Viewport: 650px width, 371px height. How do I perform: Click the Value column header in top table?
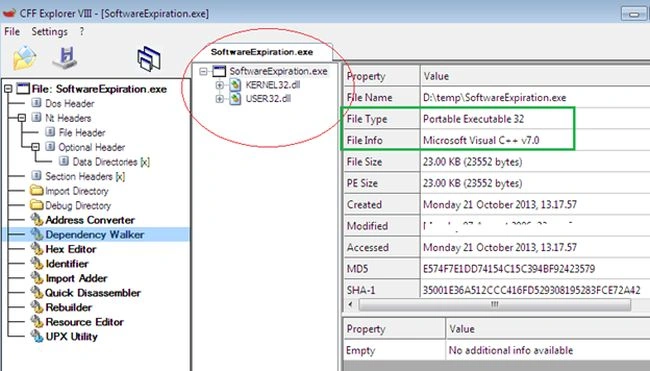(x=535, y=76)
